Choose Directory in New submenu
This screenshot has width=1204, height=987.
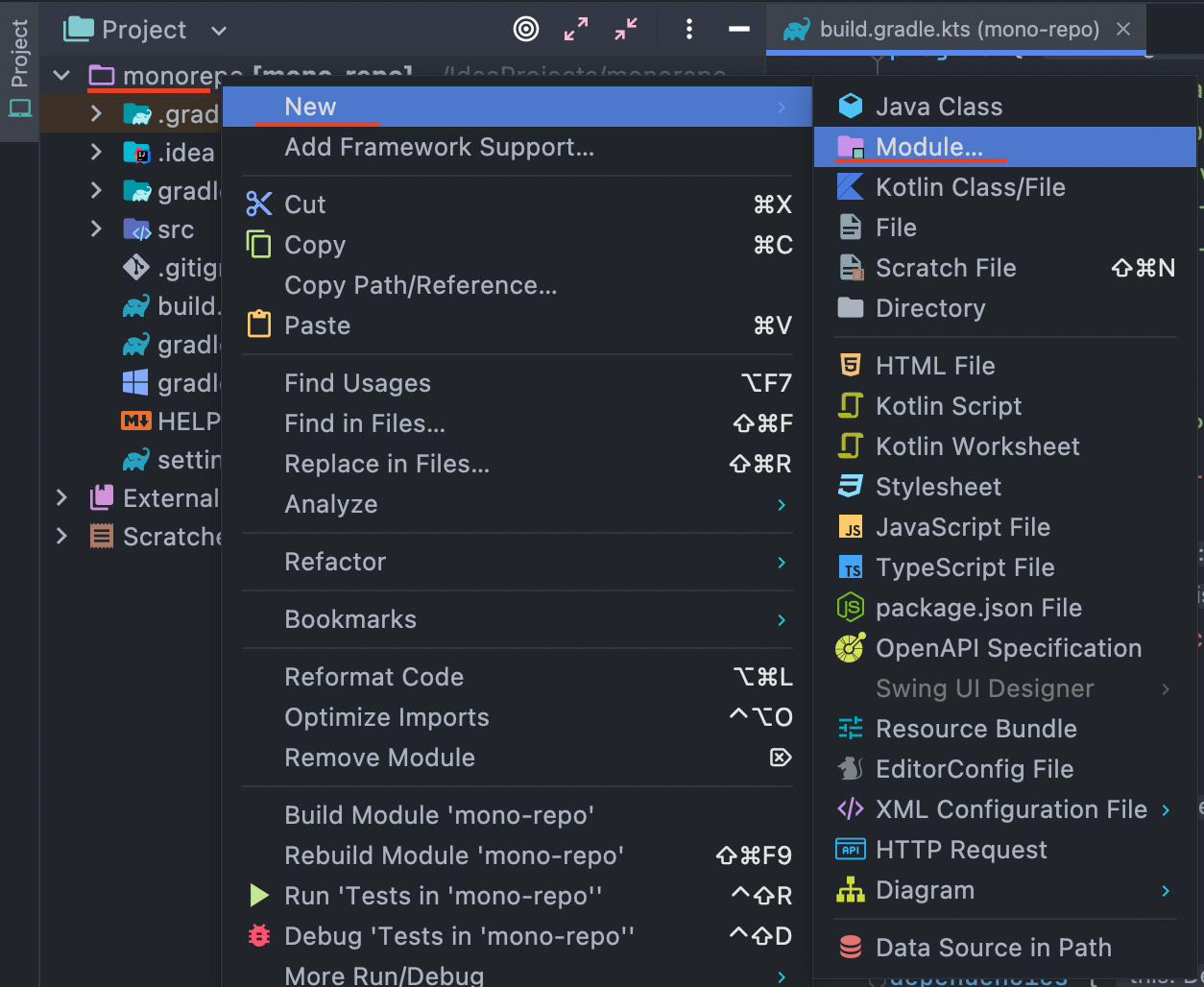(1005, 308)
